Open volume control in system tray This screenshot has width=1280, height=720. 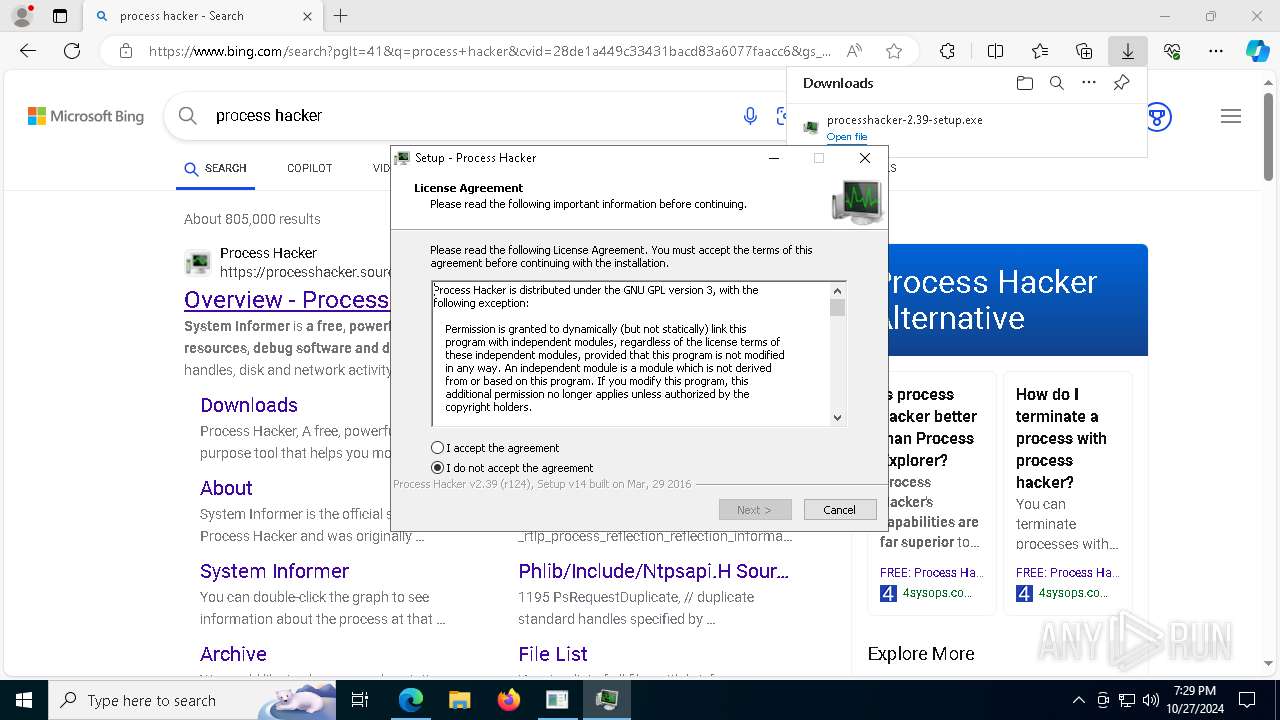click(x=1151, y=700)
